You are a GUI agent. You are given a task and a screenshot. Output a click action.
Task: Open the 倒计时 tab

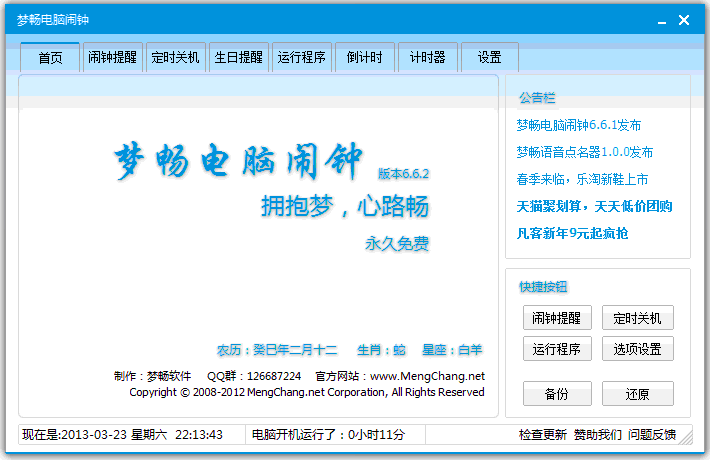point(364,58)
